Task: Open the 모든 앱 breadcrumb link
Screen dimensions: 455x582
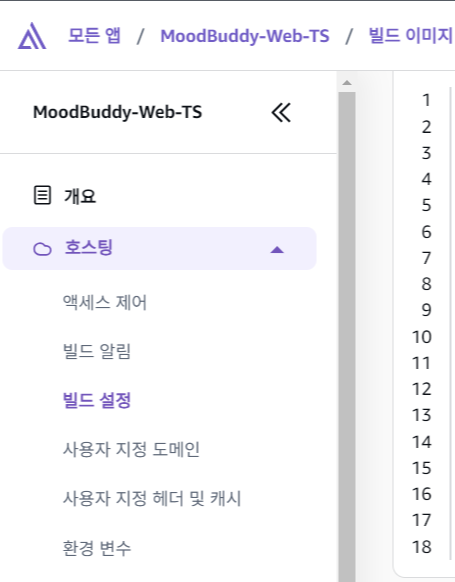Action: pyautogui.click(x=94, y=36)
